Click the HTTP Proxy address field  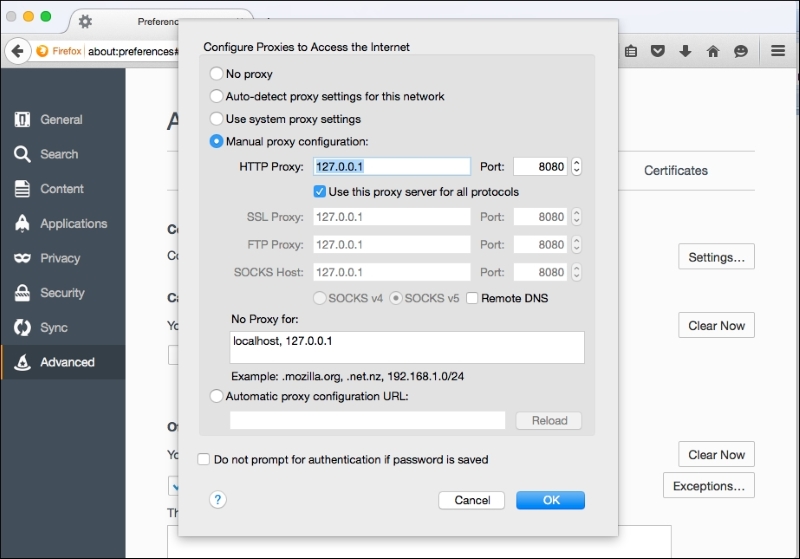point(392,167)
